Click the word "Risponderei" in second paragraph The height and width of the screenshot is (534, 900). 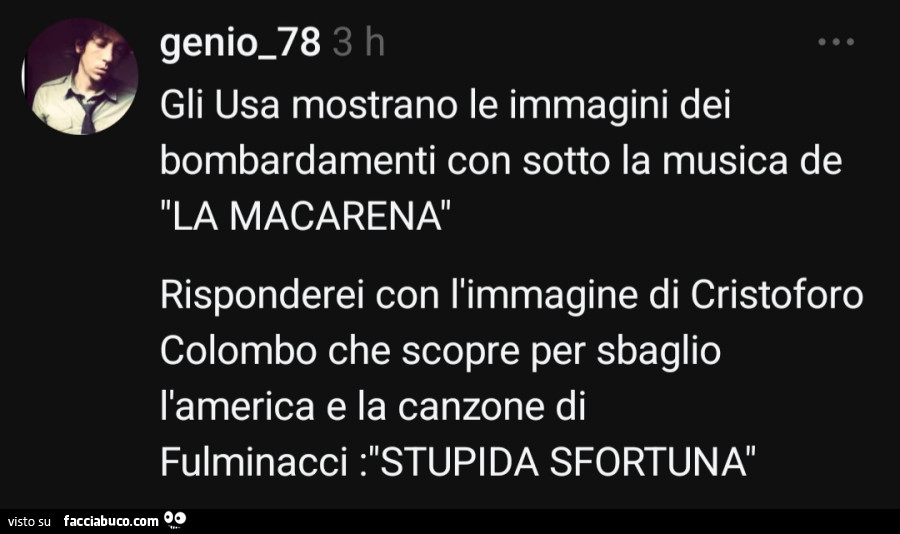263,296
